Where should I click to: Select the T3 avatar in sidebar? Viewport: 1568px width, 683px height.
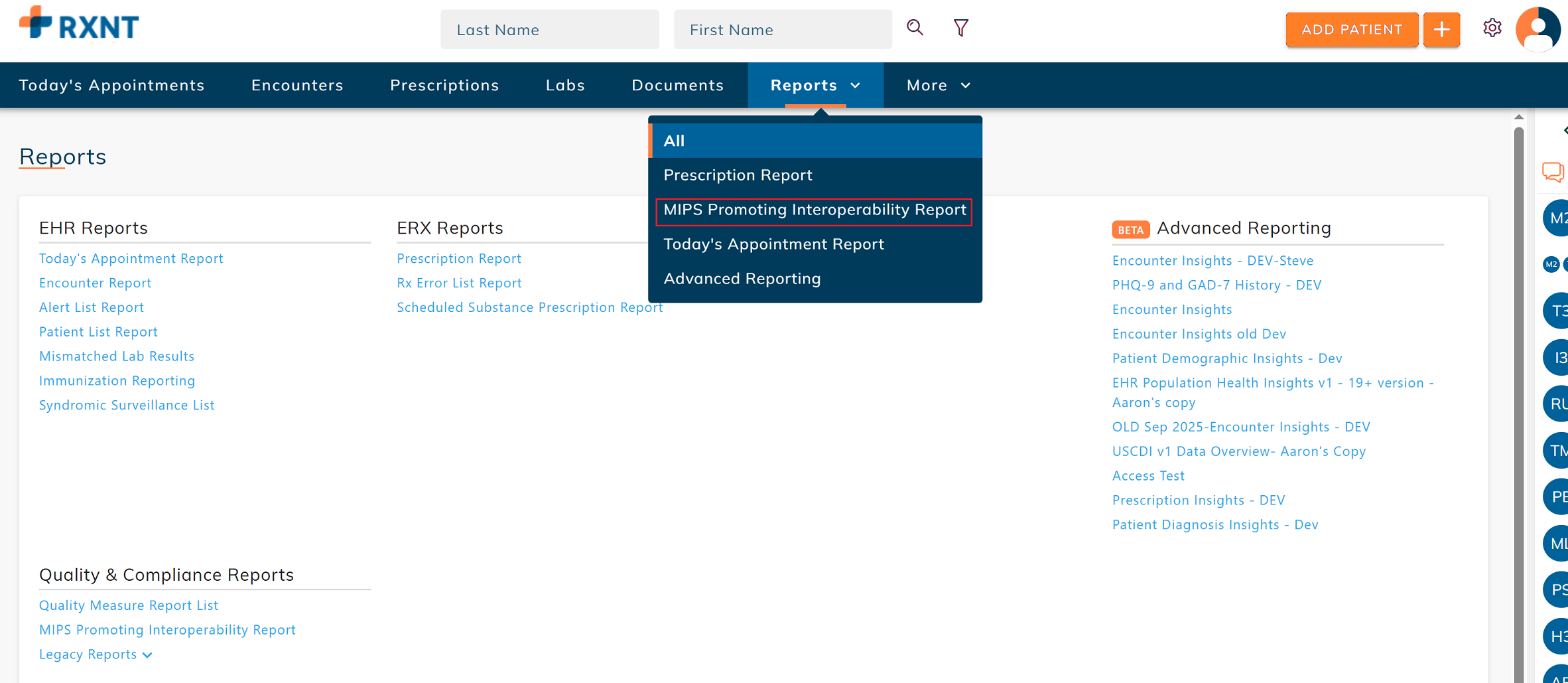[1556, 311]
